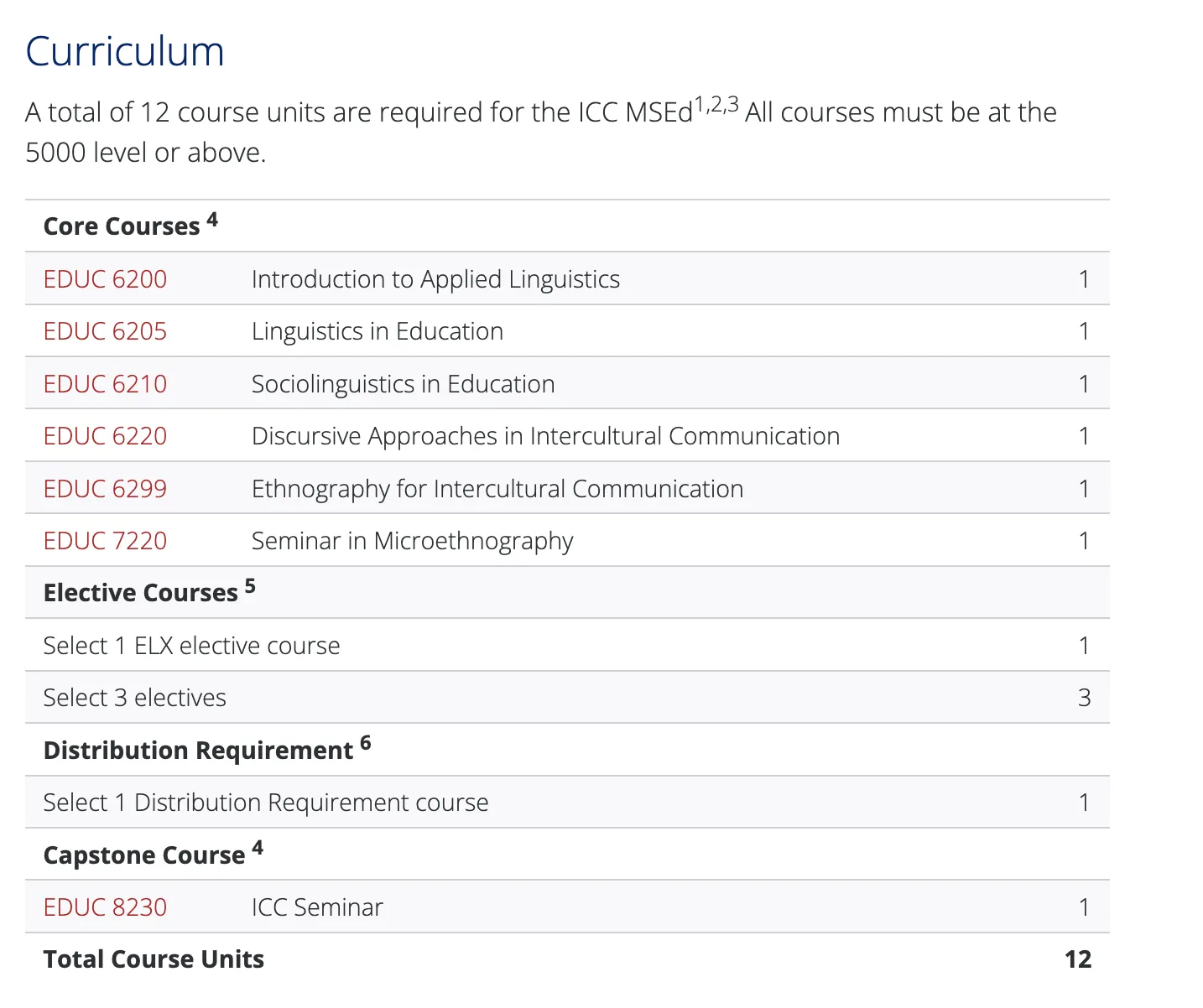Click the 1,2,3 footnote superscript after MSEd

[x=716, y=105]
